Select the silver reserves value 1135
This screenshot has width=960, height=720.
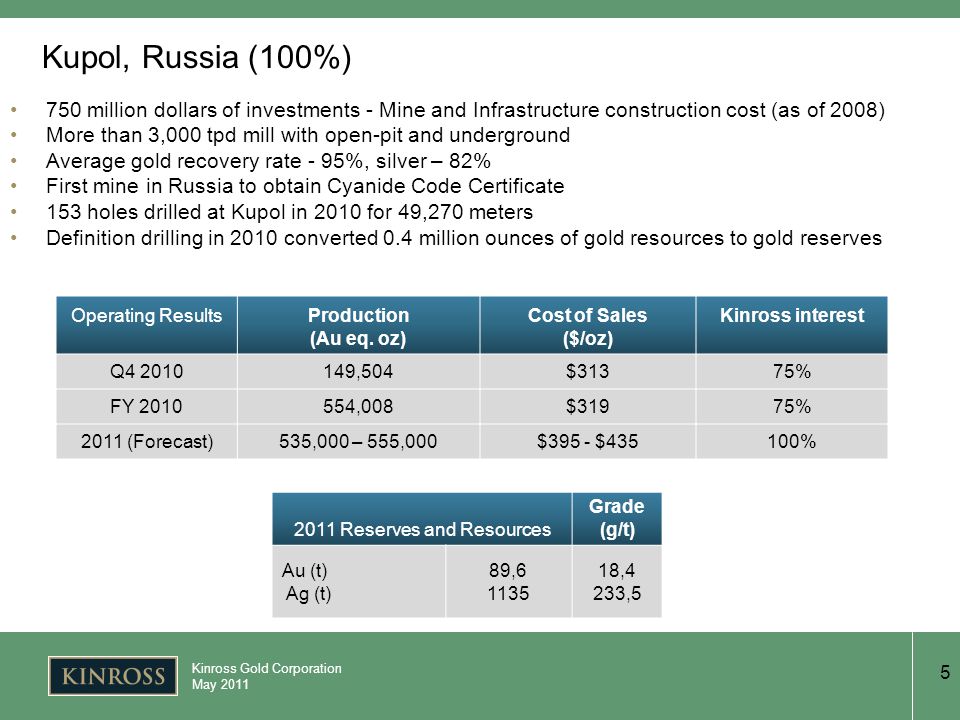(x=508, y=593)
